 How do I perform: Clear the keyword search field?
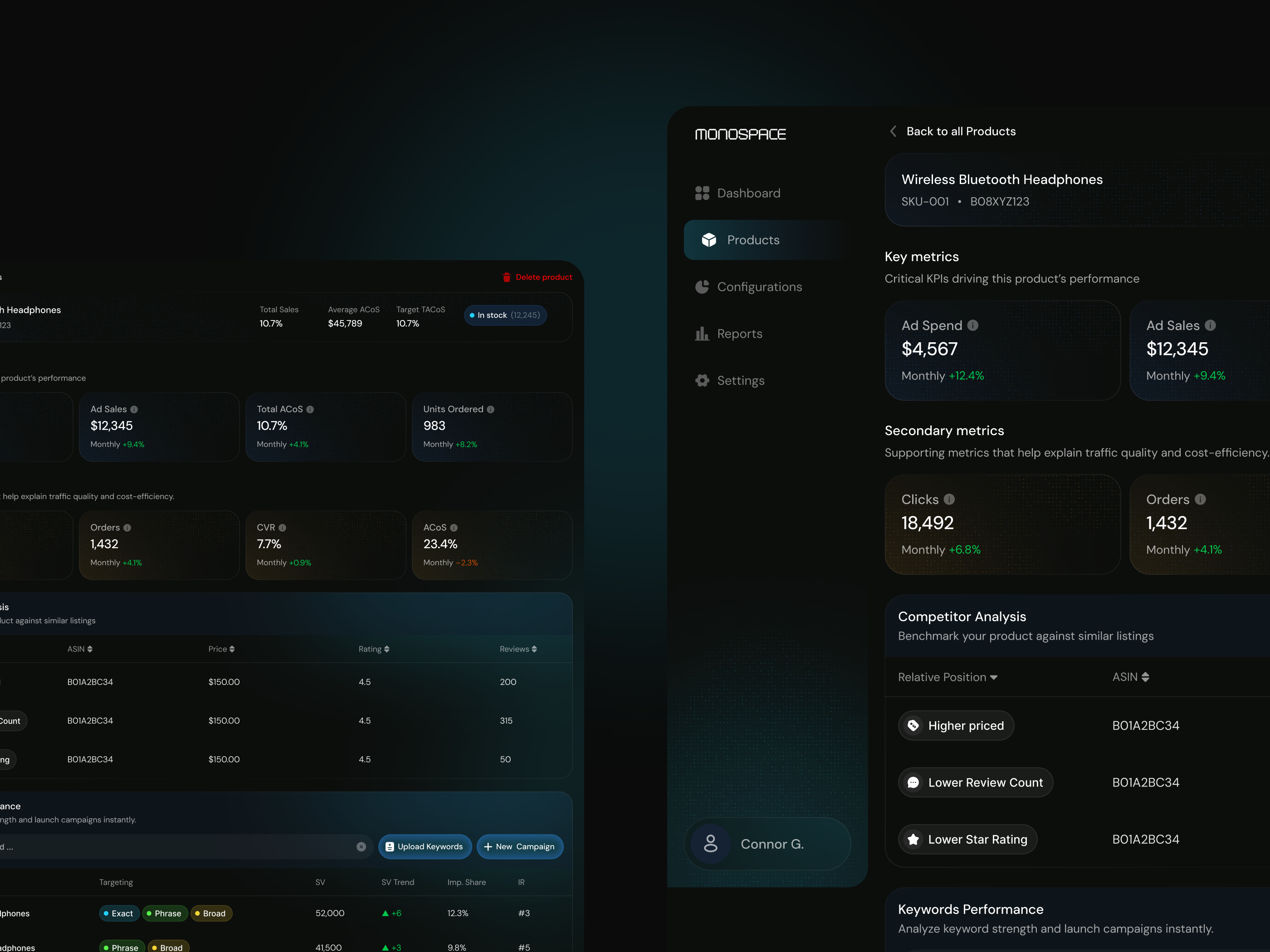(361, 846)
